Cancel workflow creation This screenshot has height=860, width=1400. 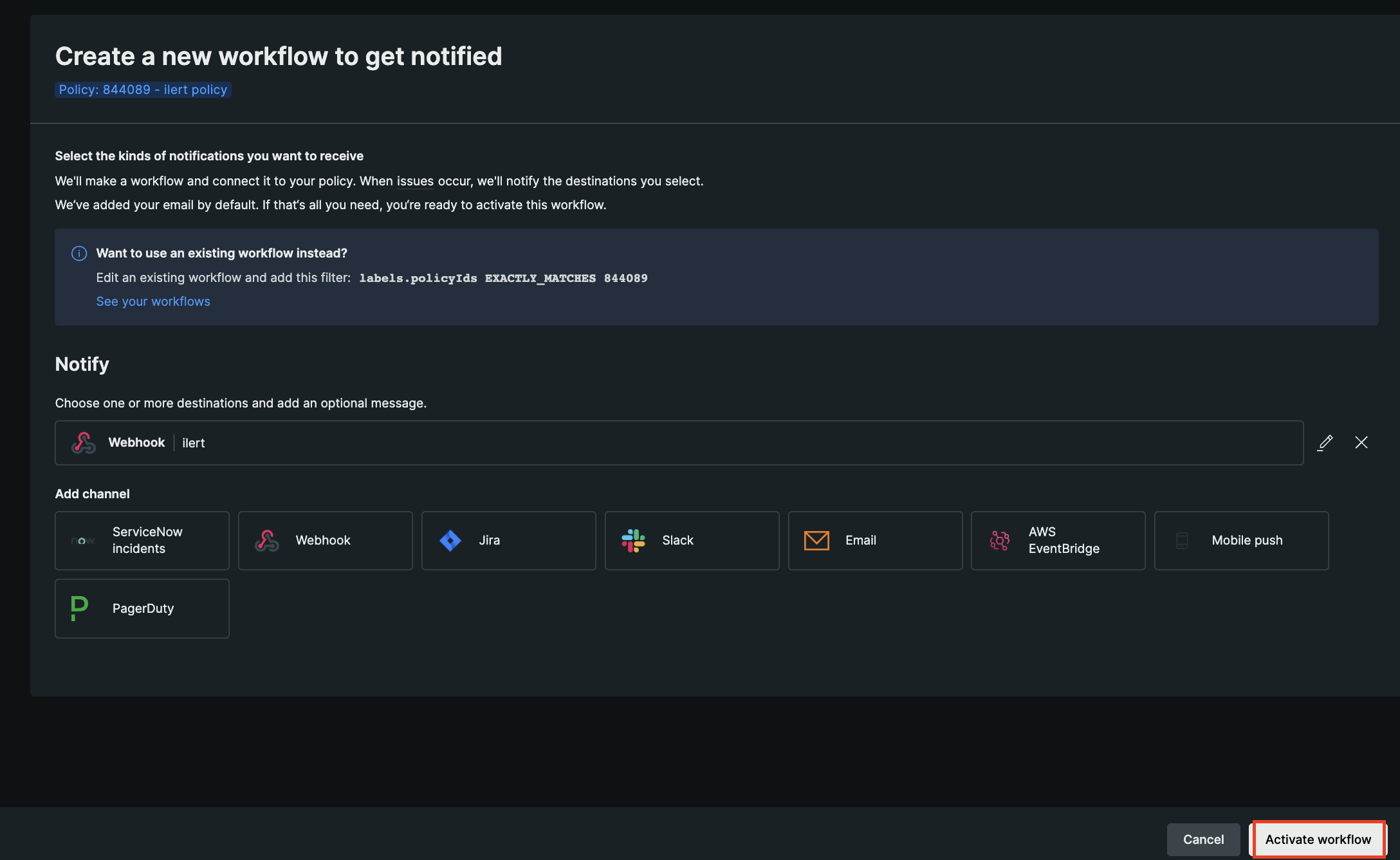[x=1202, y=839]
